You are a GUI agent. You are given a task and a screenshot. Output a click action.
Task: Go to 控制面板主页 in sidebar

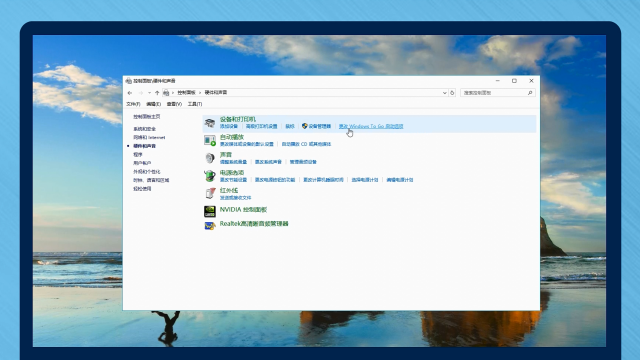coord(147,117)
